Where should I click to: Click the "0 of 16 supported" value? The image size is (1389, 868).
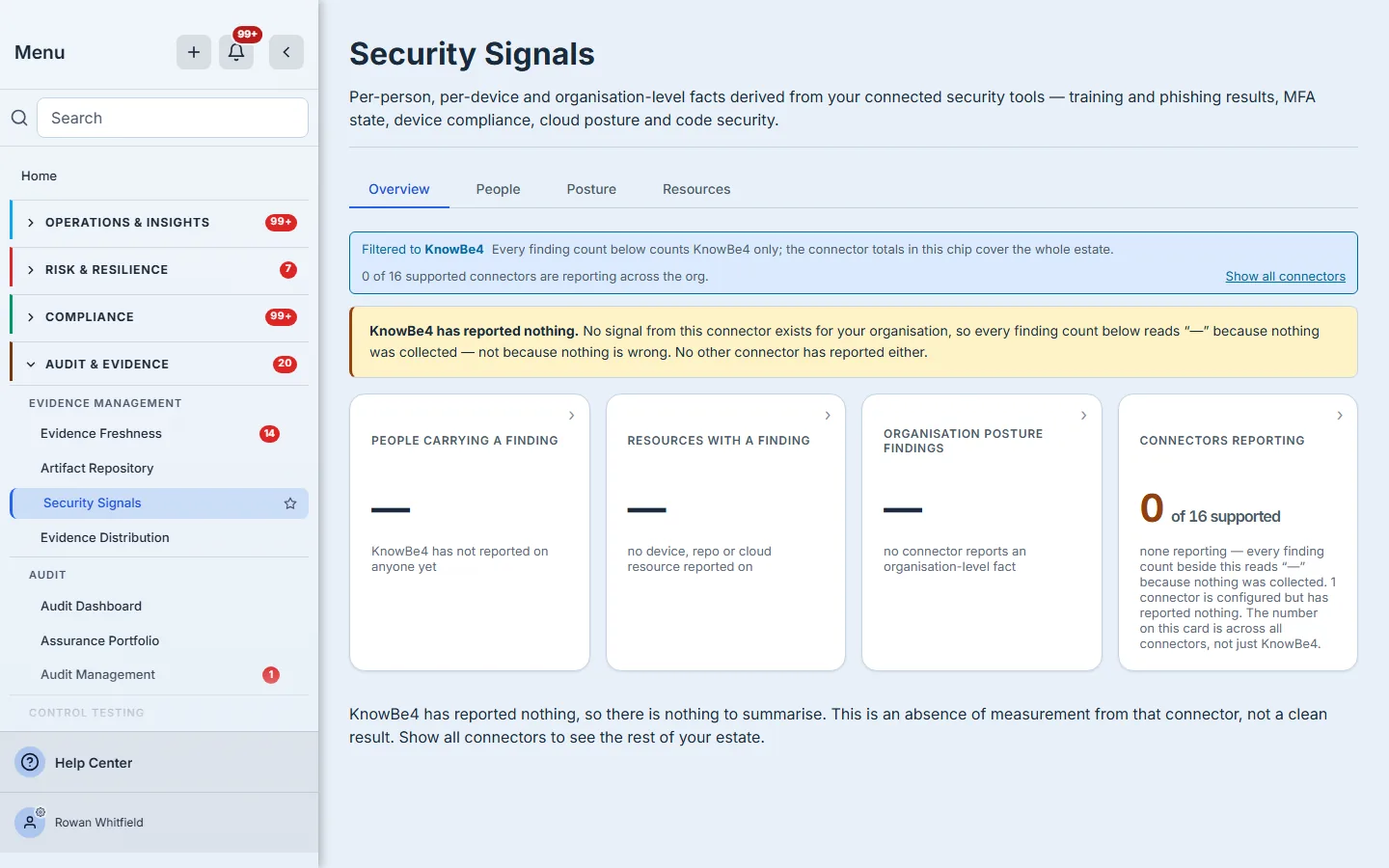tap(1210, 508)
